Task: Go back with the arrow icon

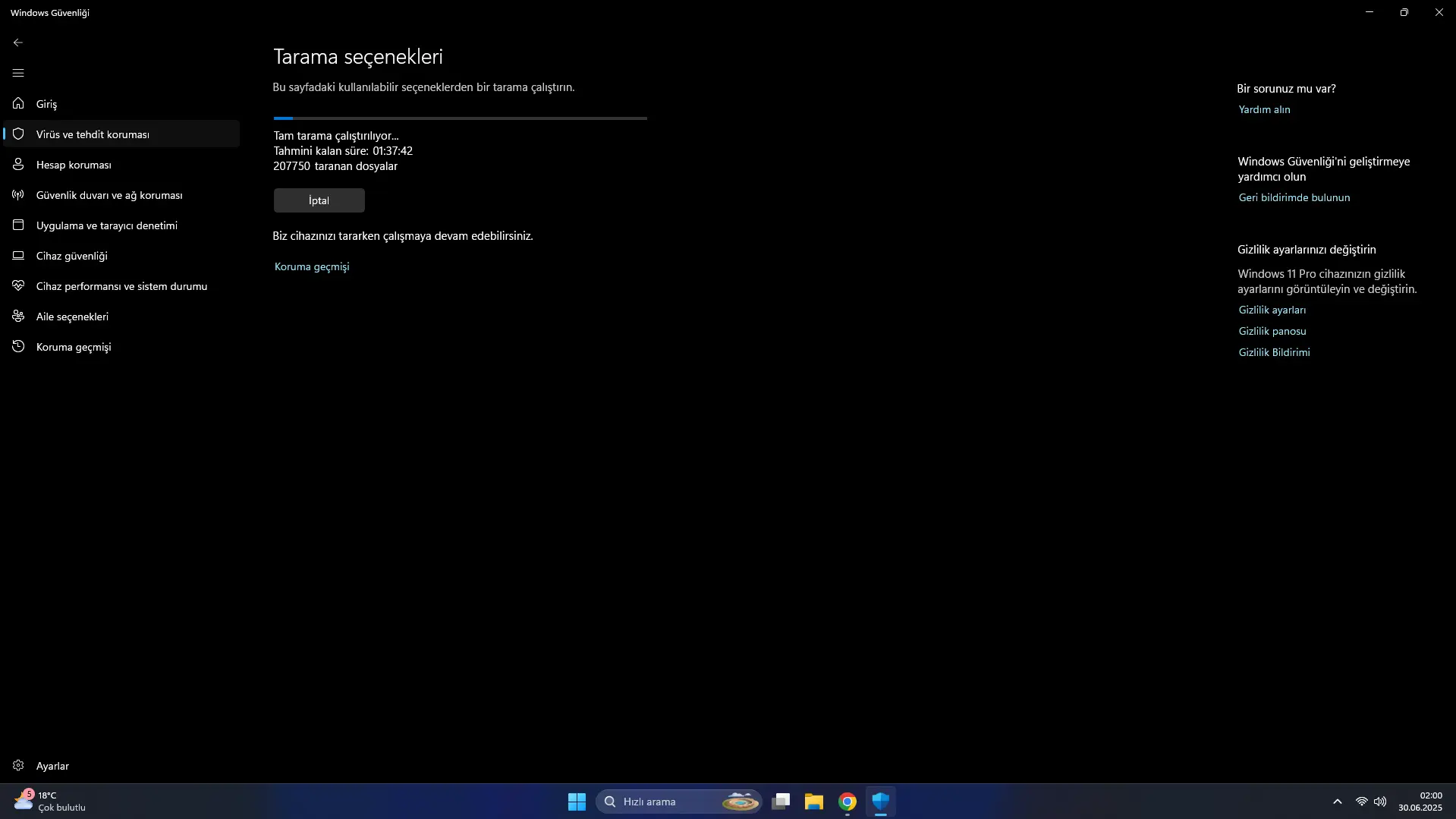Action: pos(18,43)
